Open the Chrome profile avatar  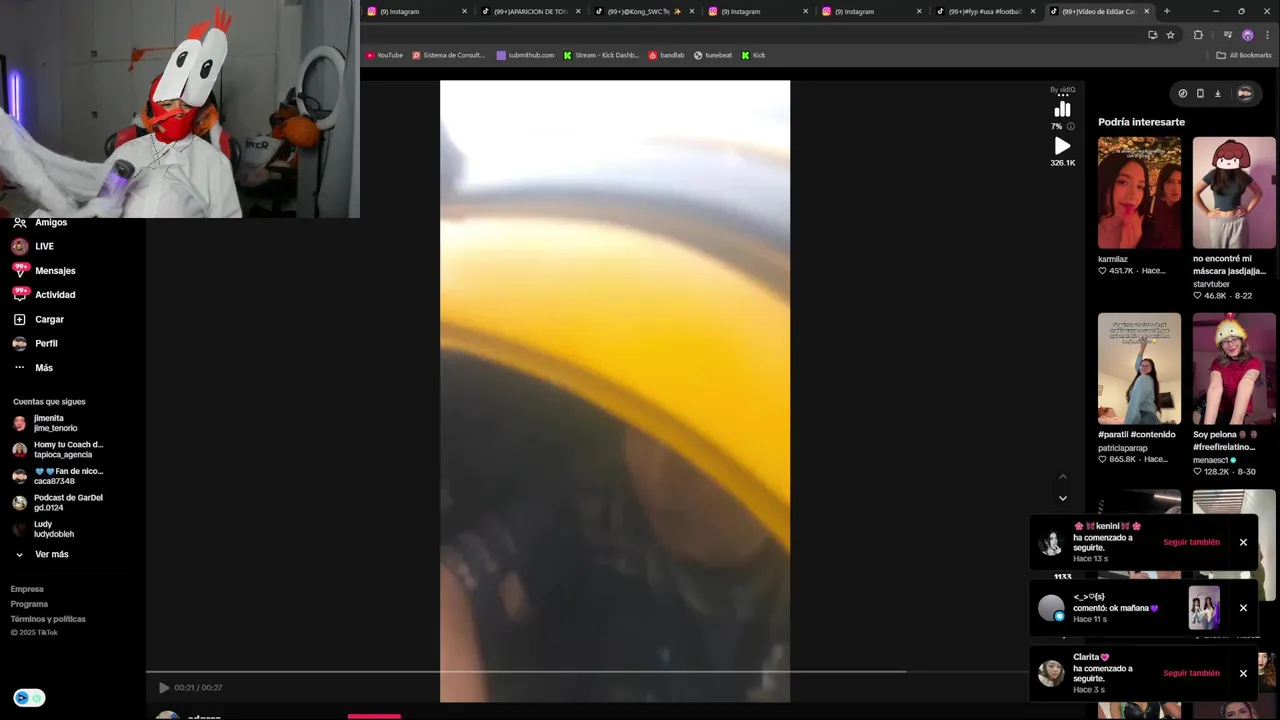1247,35
